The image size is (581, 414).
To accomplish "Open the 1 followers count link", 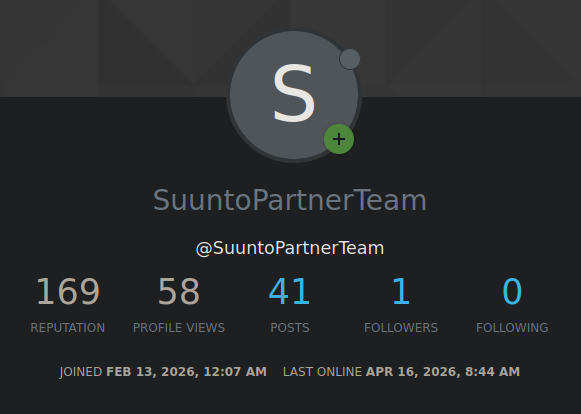I will tap(401, 291).
